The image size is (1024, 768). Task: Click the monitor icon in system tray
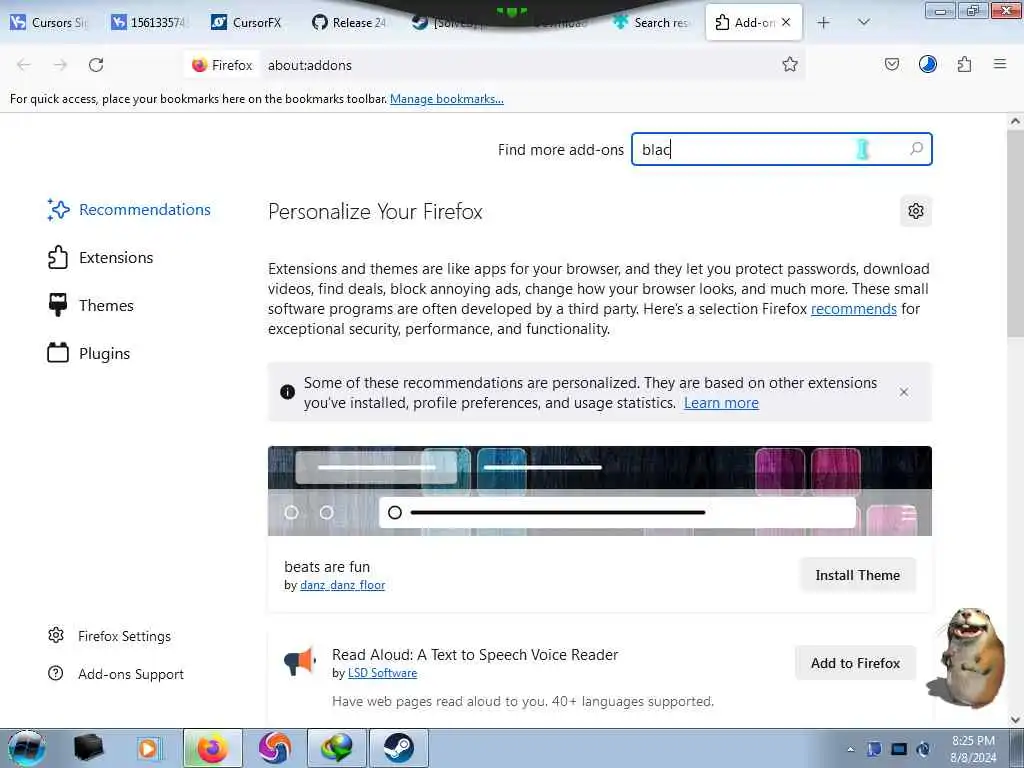tap(899, 749)
